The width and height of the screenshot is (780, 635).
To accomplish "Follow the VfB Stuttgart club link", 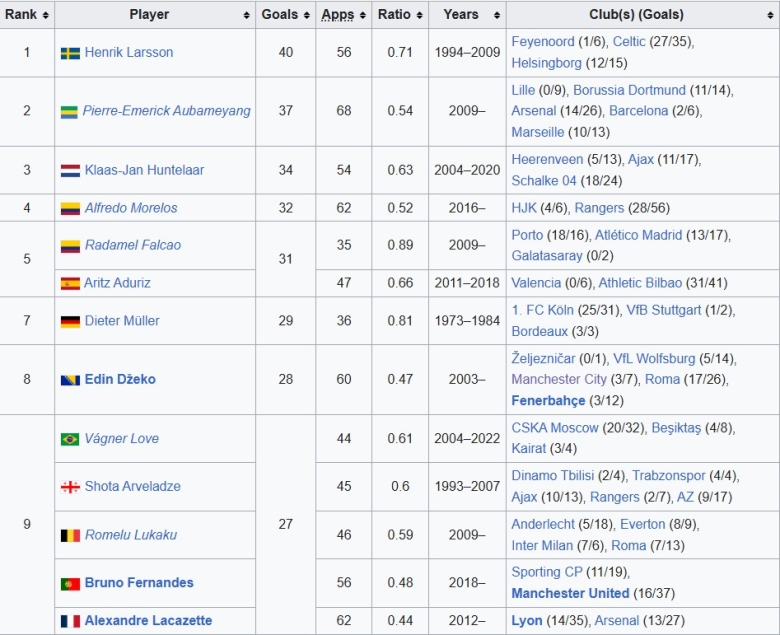I will pos(664,310).
